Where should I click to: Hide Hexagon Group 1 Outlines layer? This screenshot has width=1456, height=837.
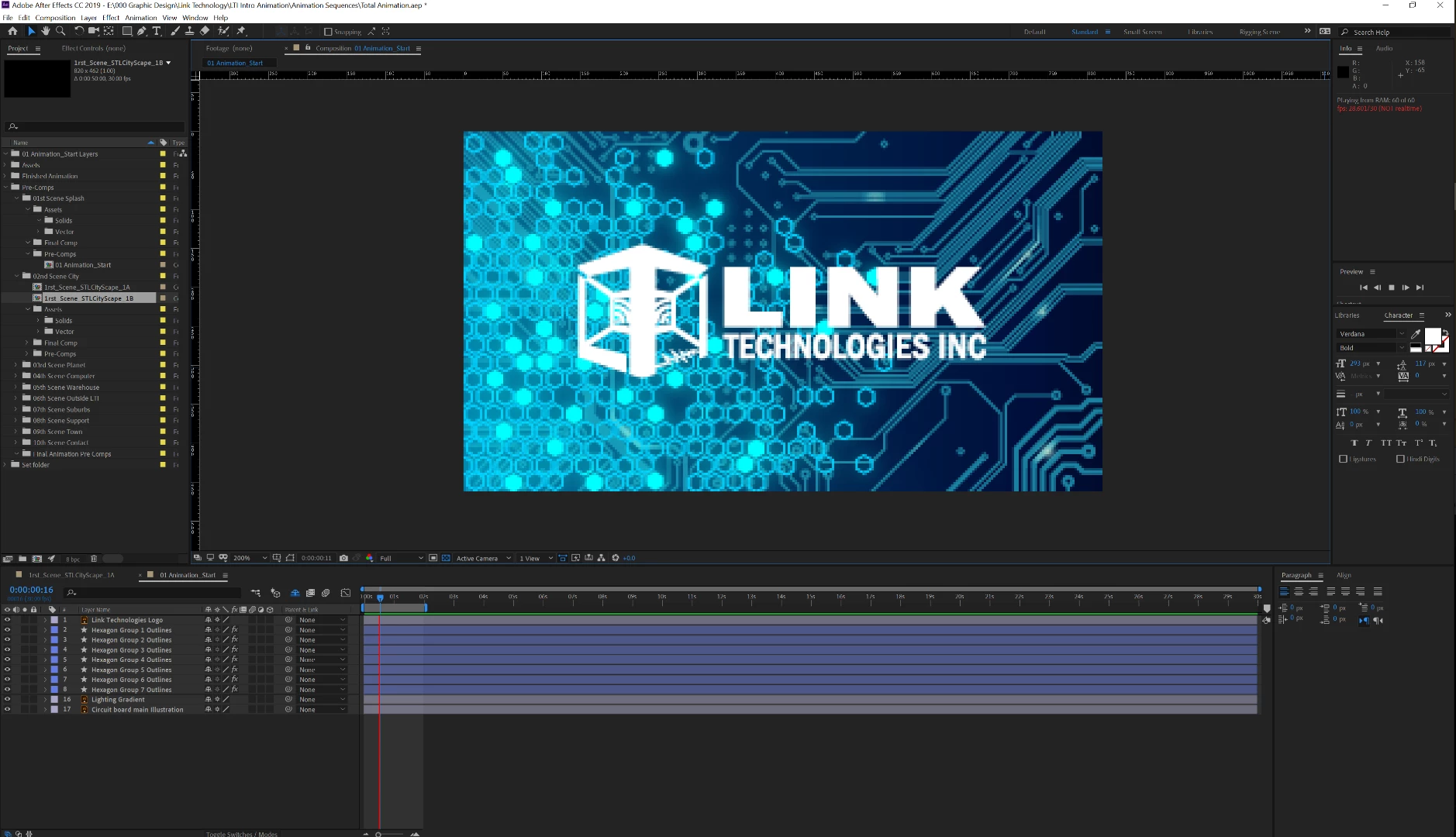(x=8, y=630)
